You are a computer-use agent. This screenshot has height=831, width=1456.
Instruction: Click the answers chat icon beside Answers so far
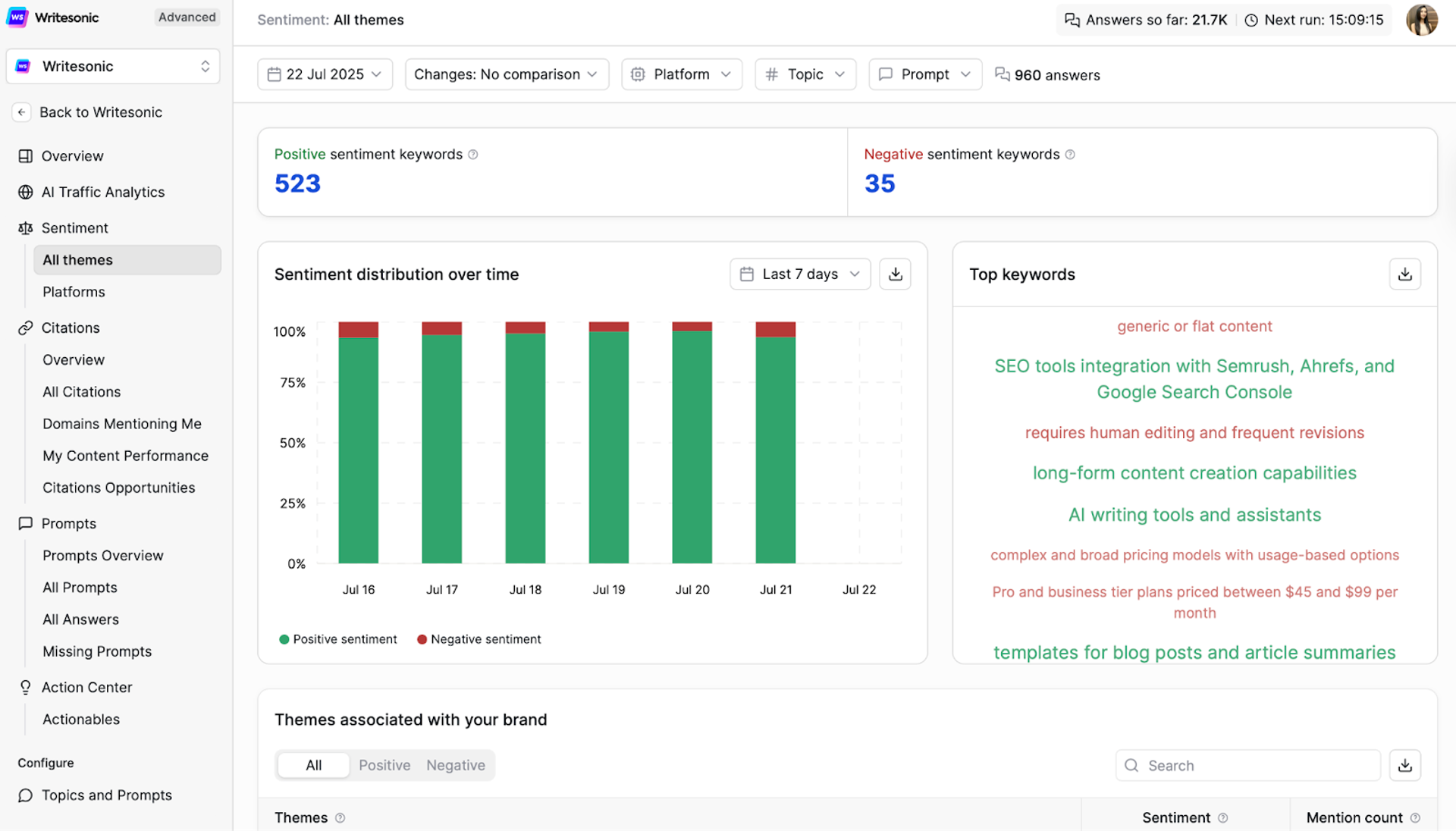(1072, 20)
